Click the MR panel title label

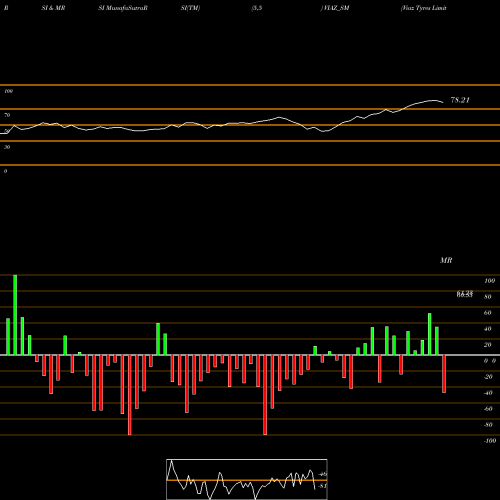(446, 260)
